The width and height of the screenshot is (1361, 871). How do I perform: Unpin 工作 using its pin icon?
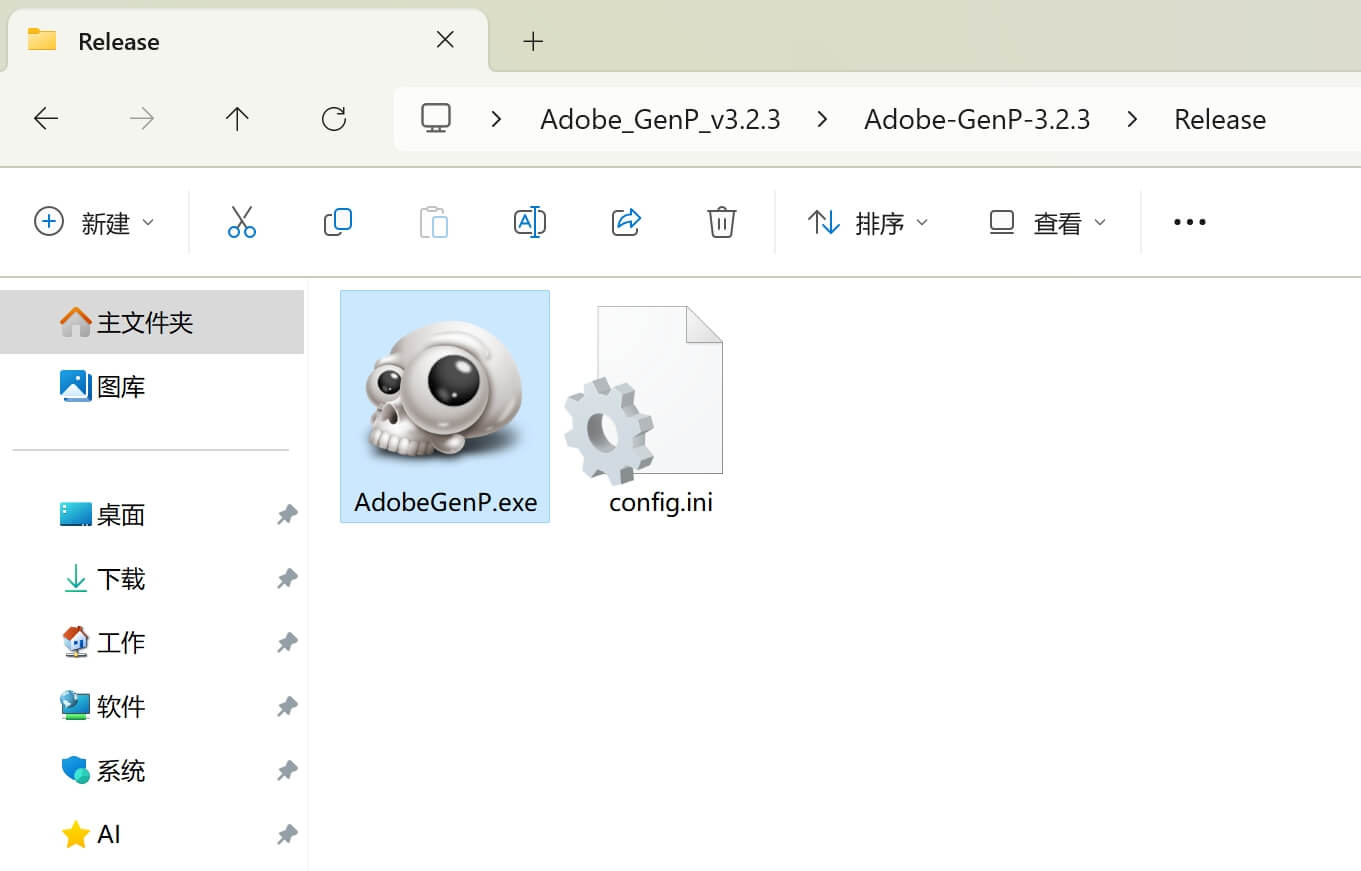pos(287,643)
